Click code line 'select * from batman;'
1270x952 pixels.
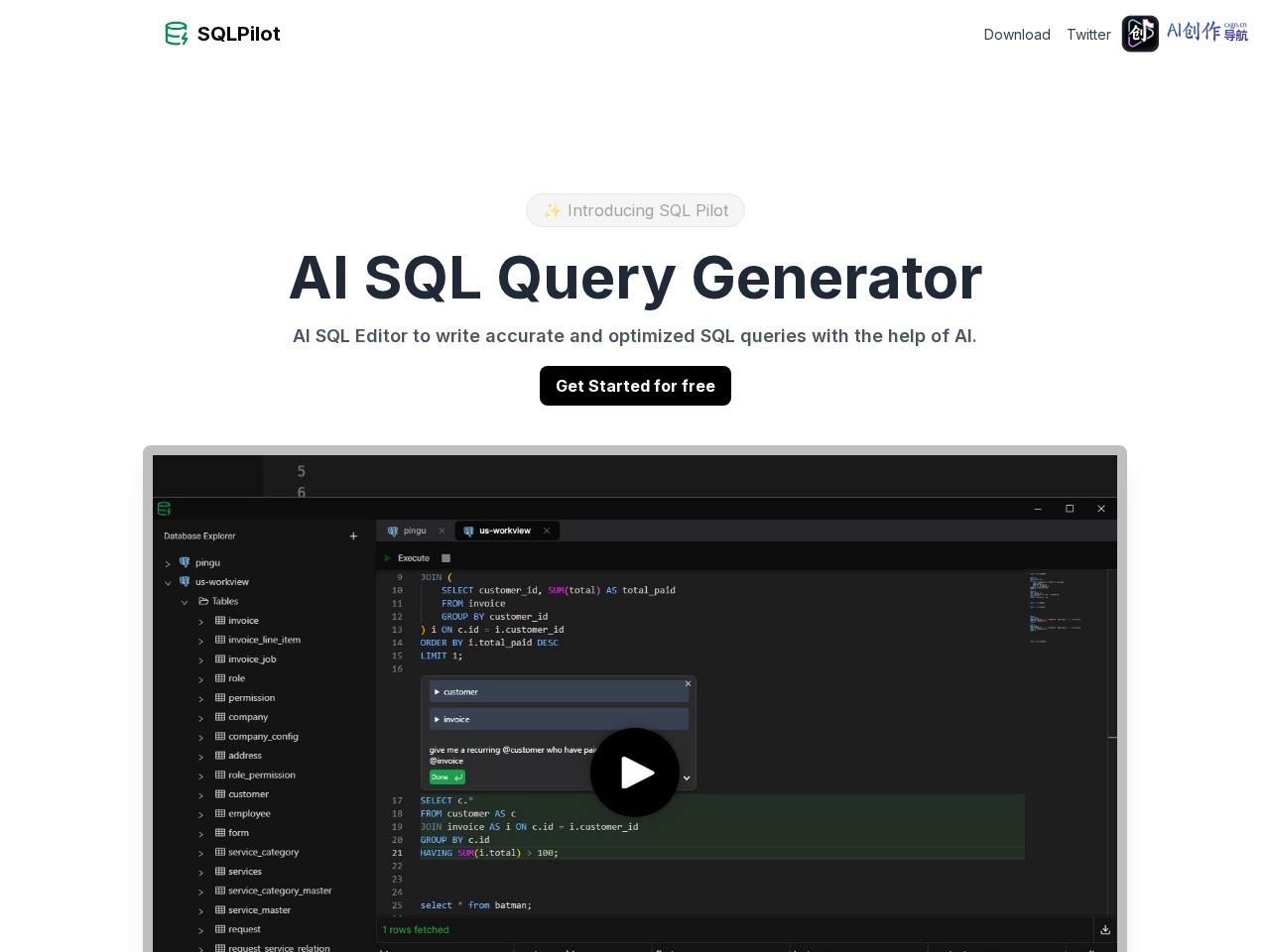click(x=476, y=905)
